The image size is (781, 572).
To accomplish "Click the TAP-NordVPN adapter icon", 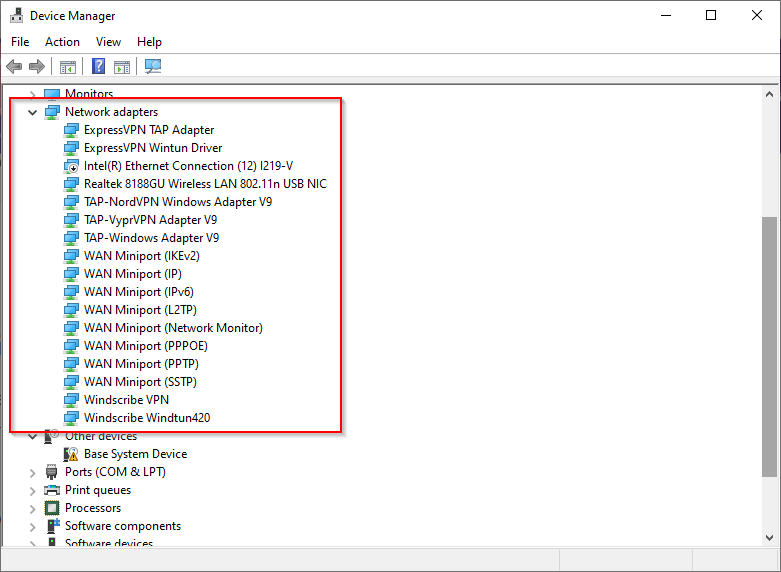I will coord(71,202).
